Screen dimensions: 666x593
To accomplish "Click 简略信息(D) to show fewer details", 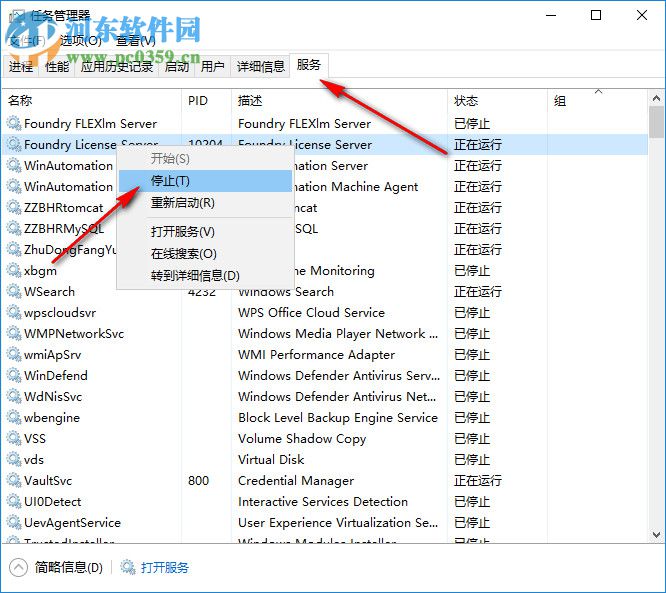I will (x=68, y=567).
